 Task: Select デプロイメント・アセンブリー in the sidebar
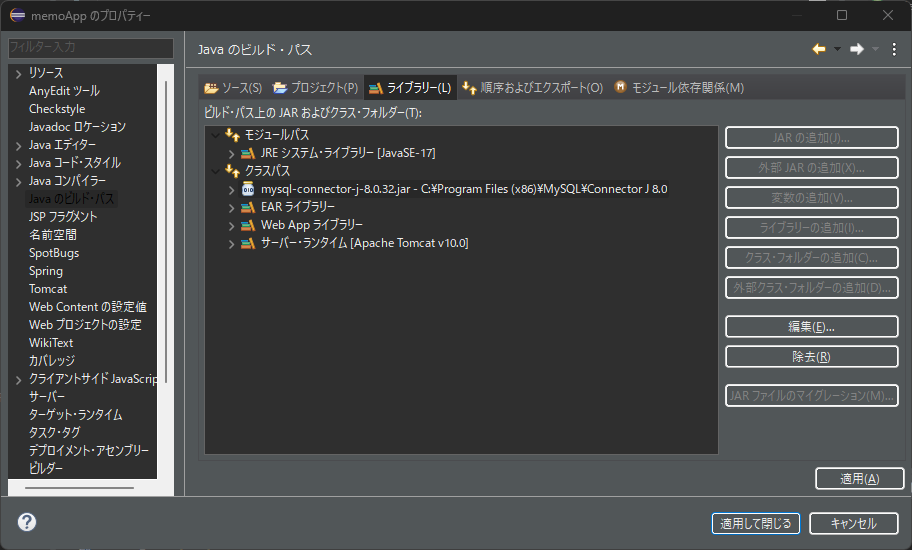89,451
